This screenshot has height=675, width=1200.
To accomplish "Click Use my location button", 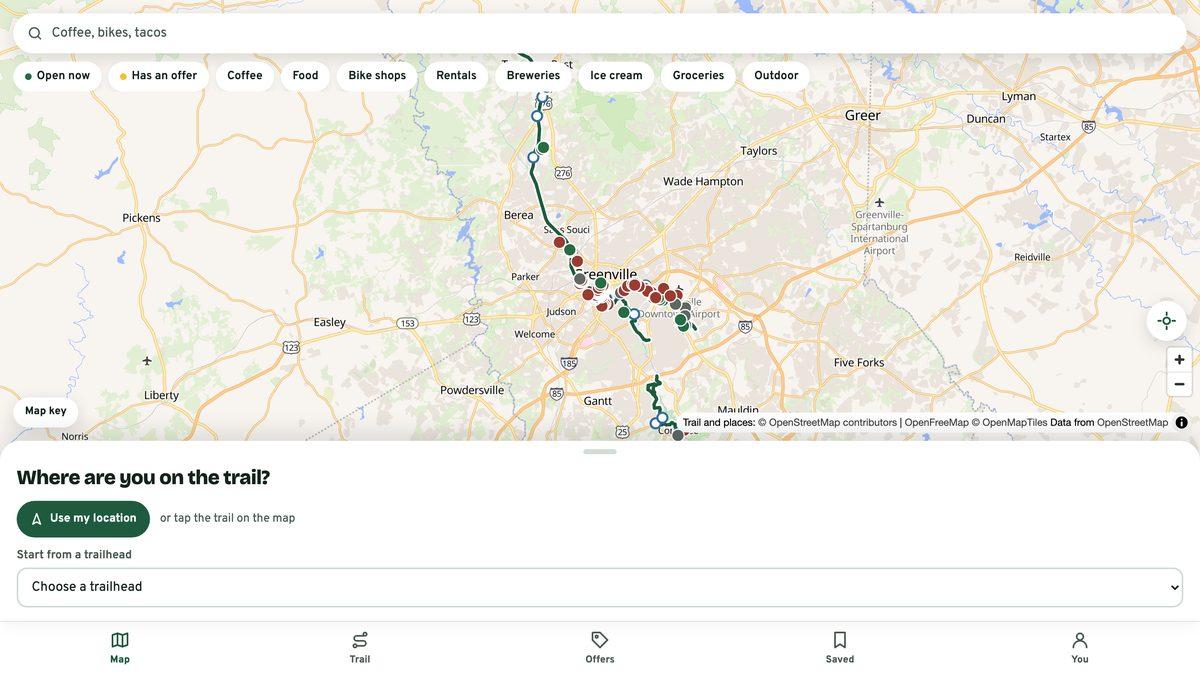I will pos(83,519).
